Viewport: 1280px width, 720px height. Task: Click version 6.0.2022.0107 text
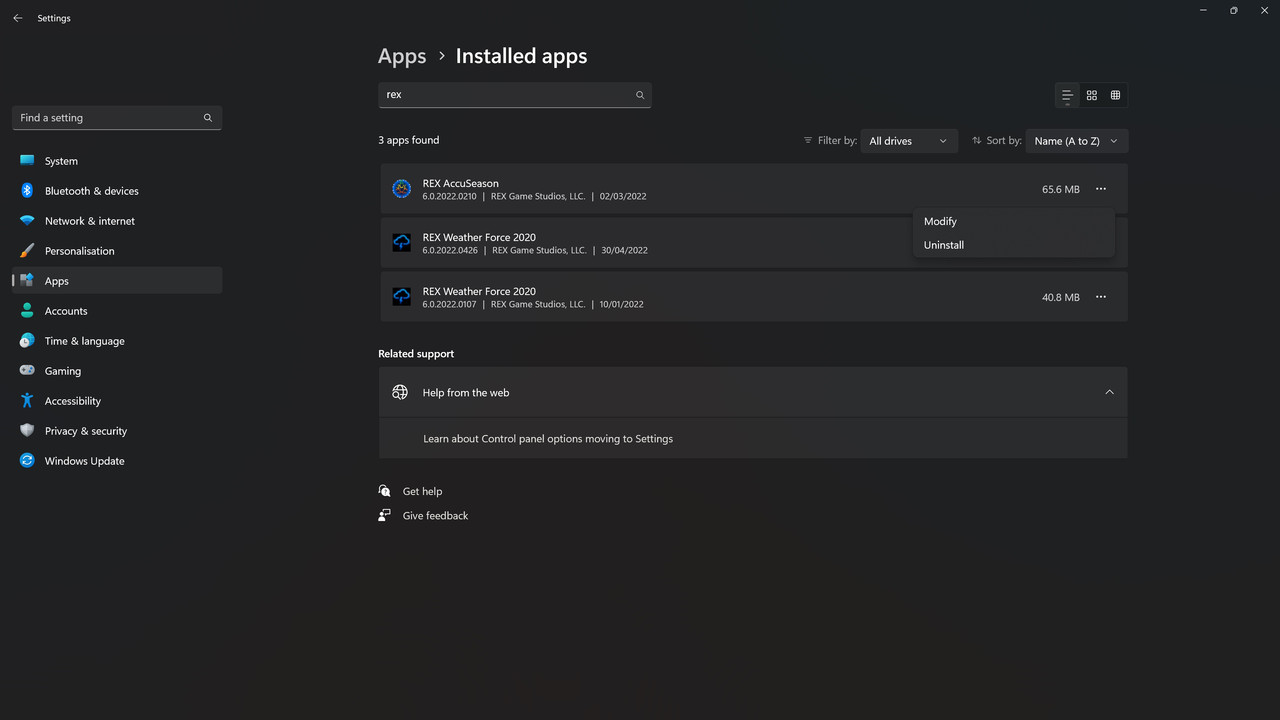coord(450,304)
